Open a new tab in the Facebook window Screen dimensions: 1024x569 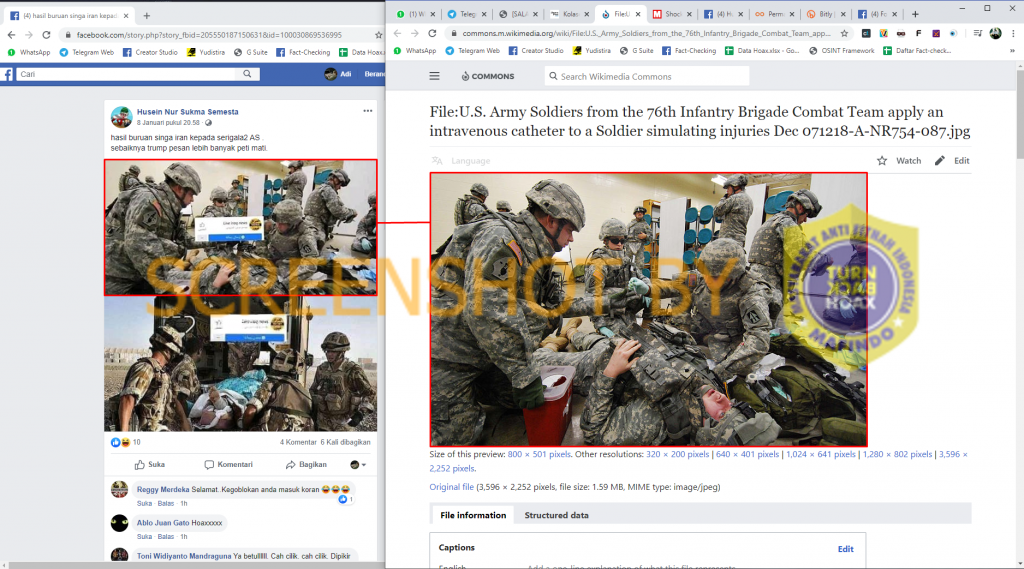tap(147, 15)
